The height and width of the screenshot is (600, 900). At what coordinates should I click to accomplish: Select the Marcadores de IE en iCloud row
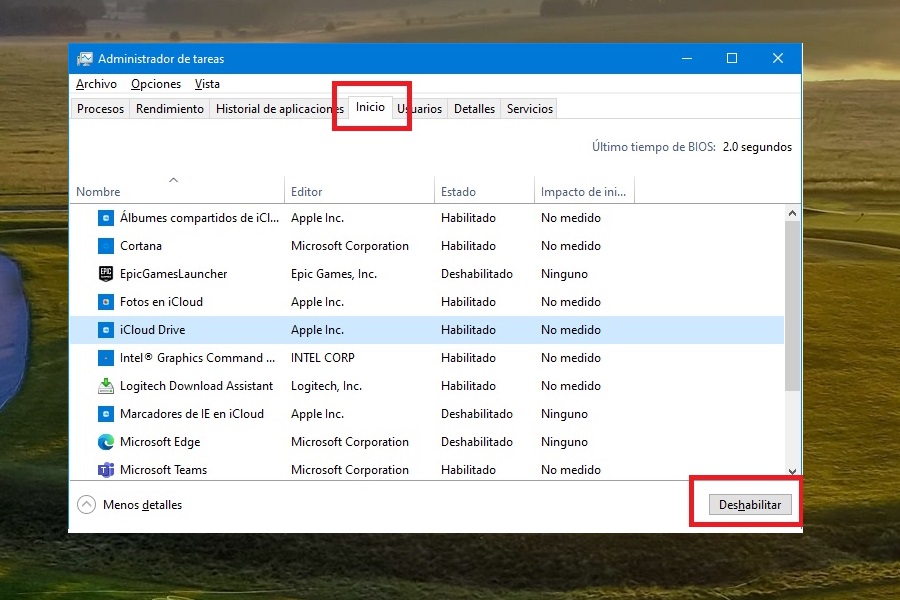(300, 413)
